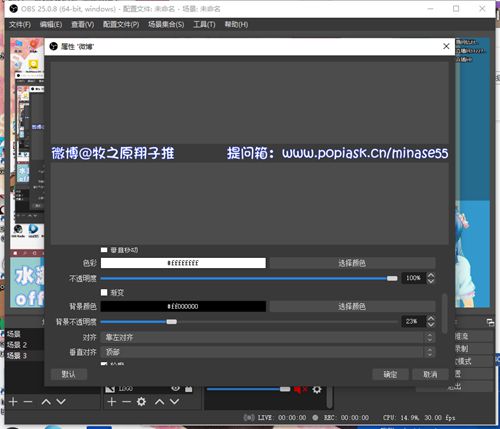Click the 100% opacity value field
The width and height of the screenshot is (500, 429).
414,278
